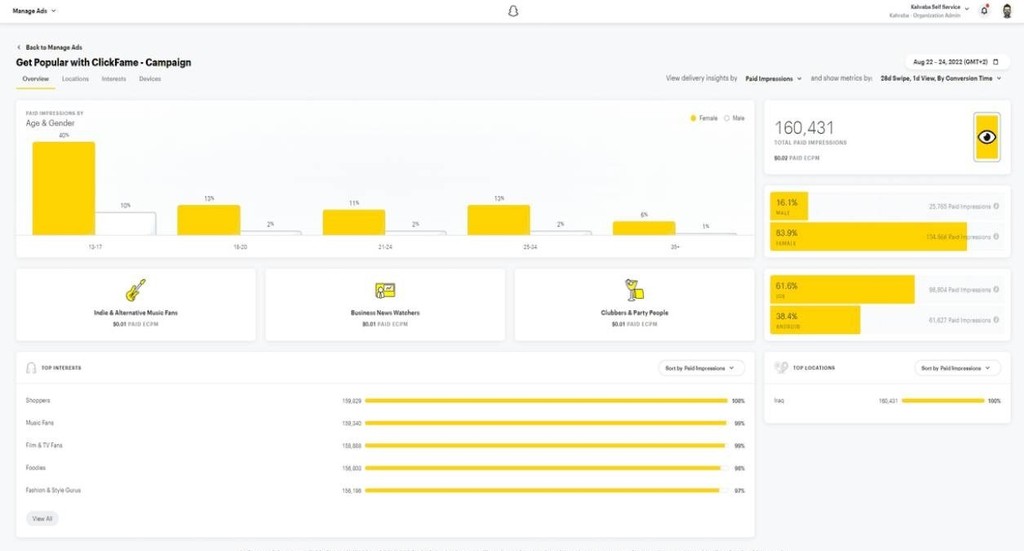Click the Snapchat ghost logo

tap(513, 11)
